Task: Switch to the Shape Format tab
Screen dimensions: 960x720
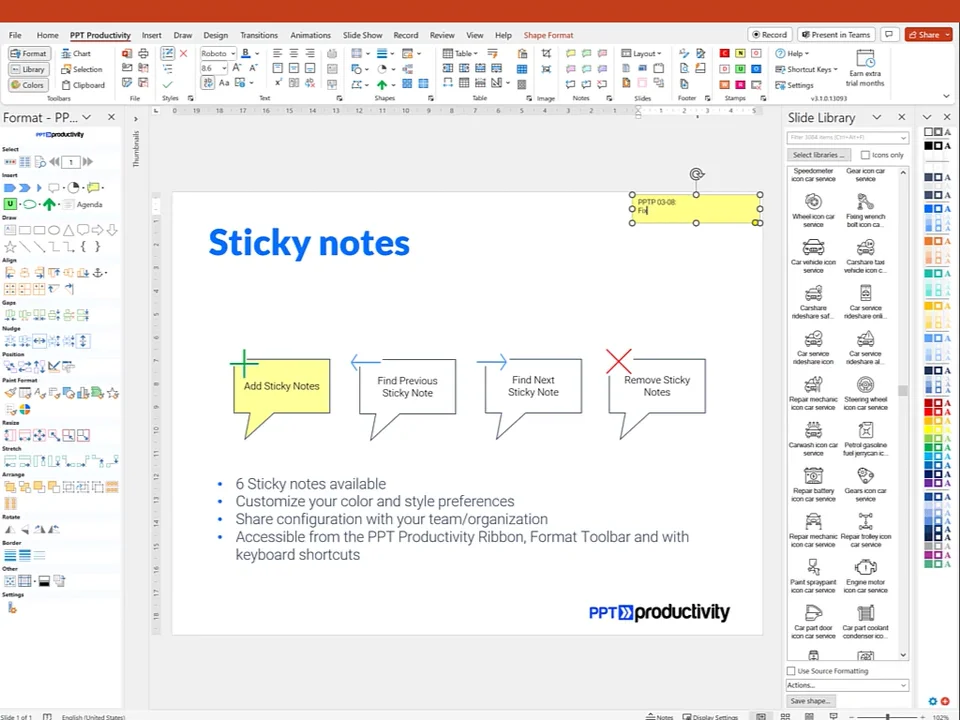Action: (x=549, y=35)
